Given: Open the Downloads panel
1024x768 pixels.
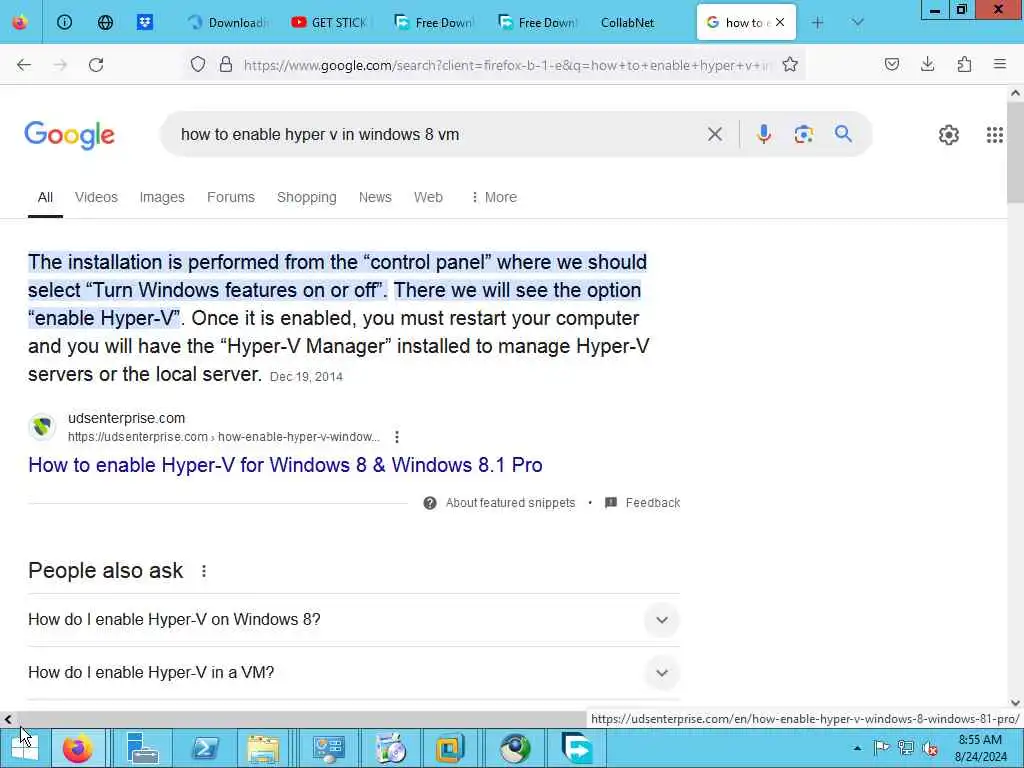Looking at the screenshot, I should point(927,64).
